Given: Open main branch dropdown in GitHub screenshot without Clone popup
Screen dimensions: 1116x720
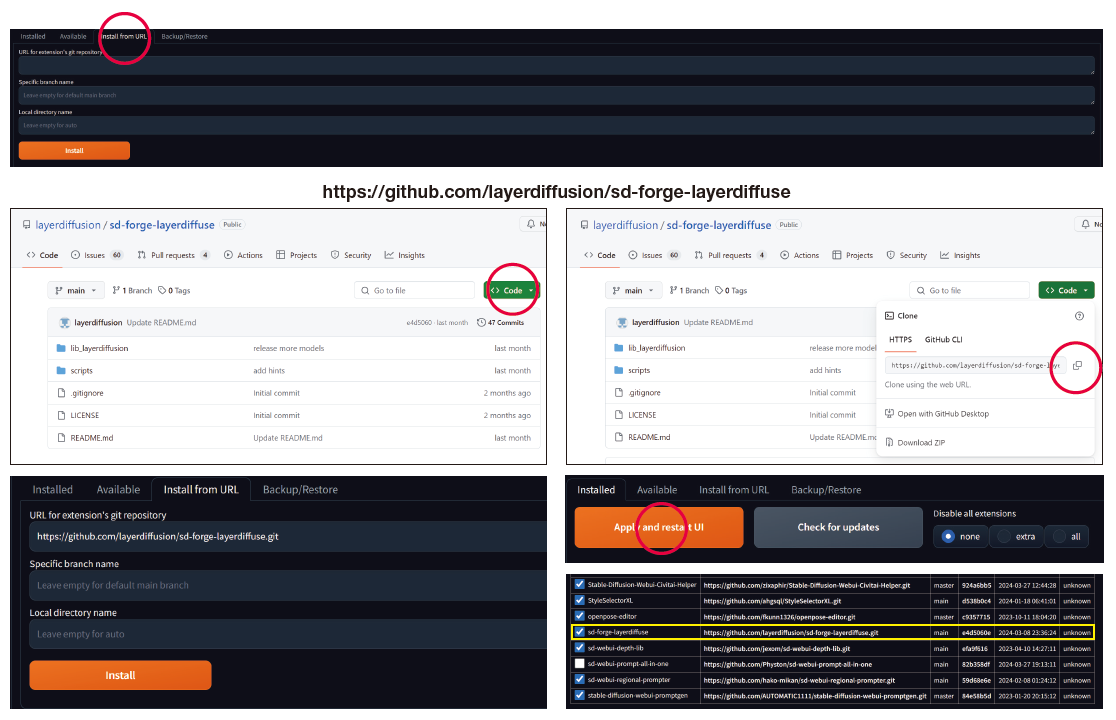Looking at the screenshot, I should tap(75, 290).
